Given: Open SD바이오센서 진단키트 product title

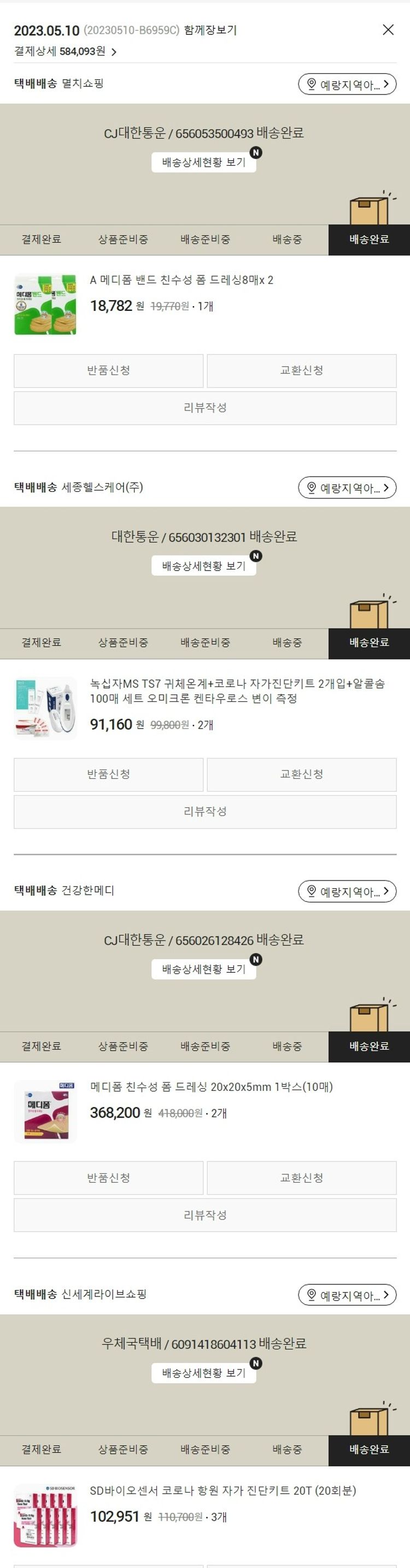Looking at the screenshot, I should pyautogui.click(x=223, y=1491).
